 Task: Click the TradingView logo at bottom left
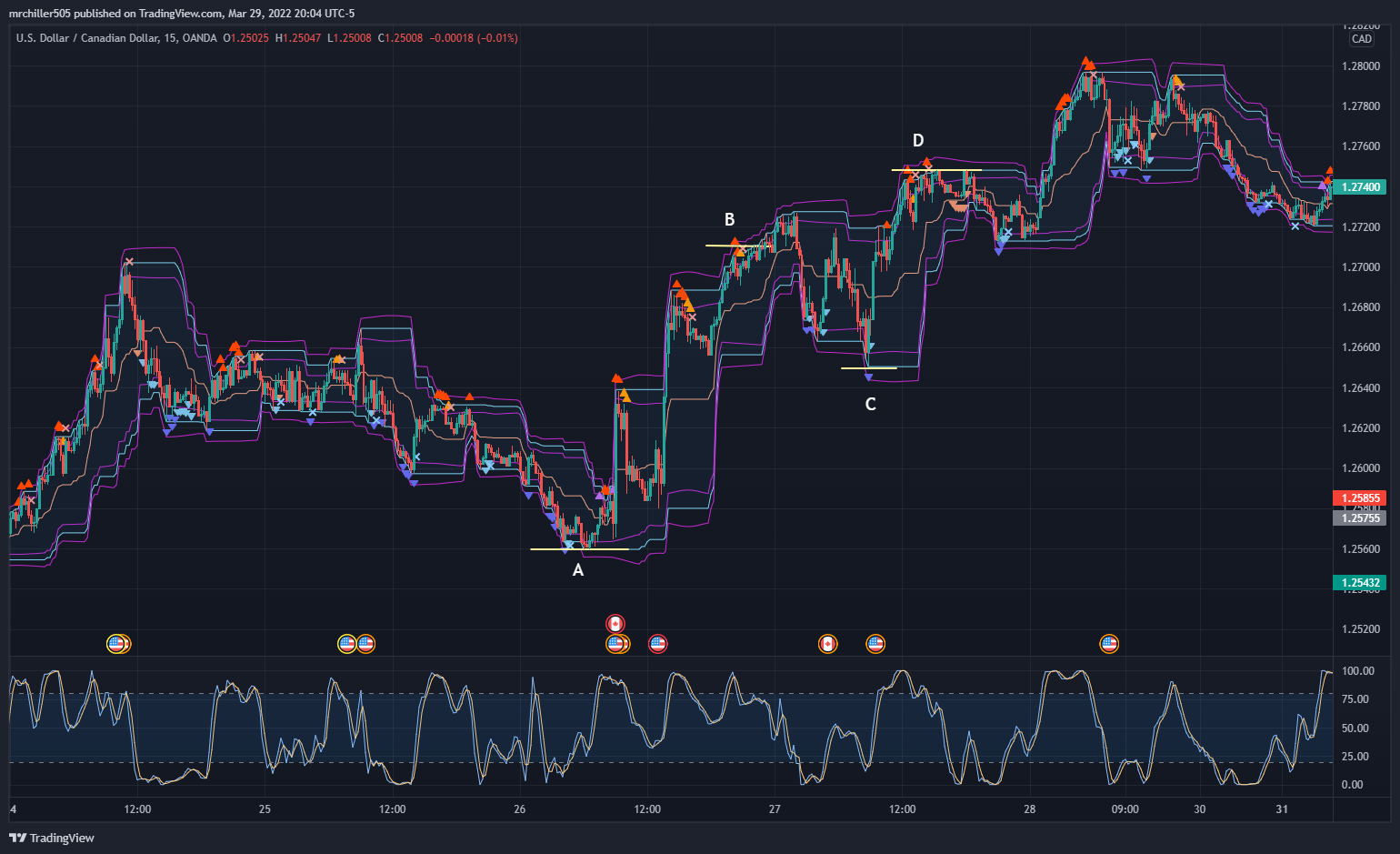click(x=52, y=838)
